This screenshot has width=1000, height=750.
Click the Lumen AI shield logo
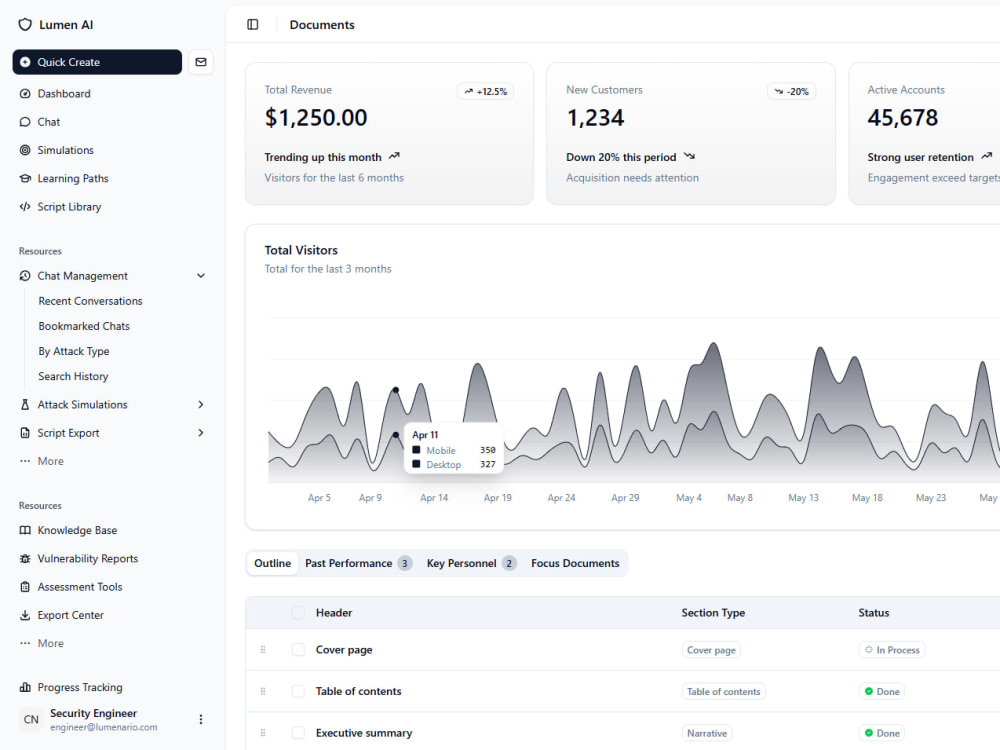25,25
